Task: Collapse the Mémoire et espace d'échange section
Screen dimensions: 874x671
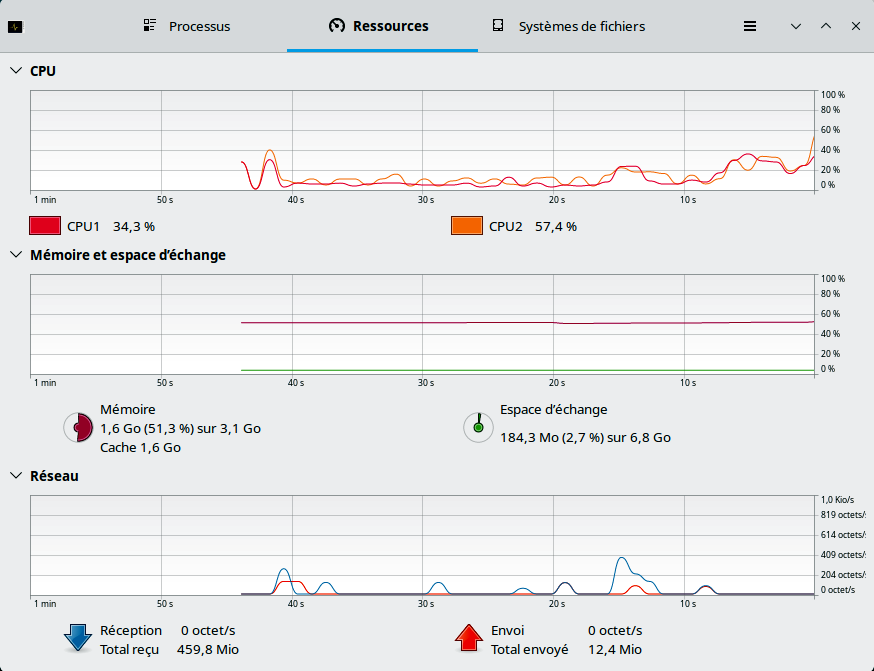Action: pos(16,255)
